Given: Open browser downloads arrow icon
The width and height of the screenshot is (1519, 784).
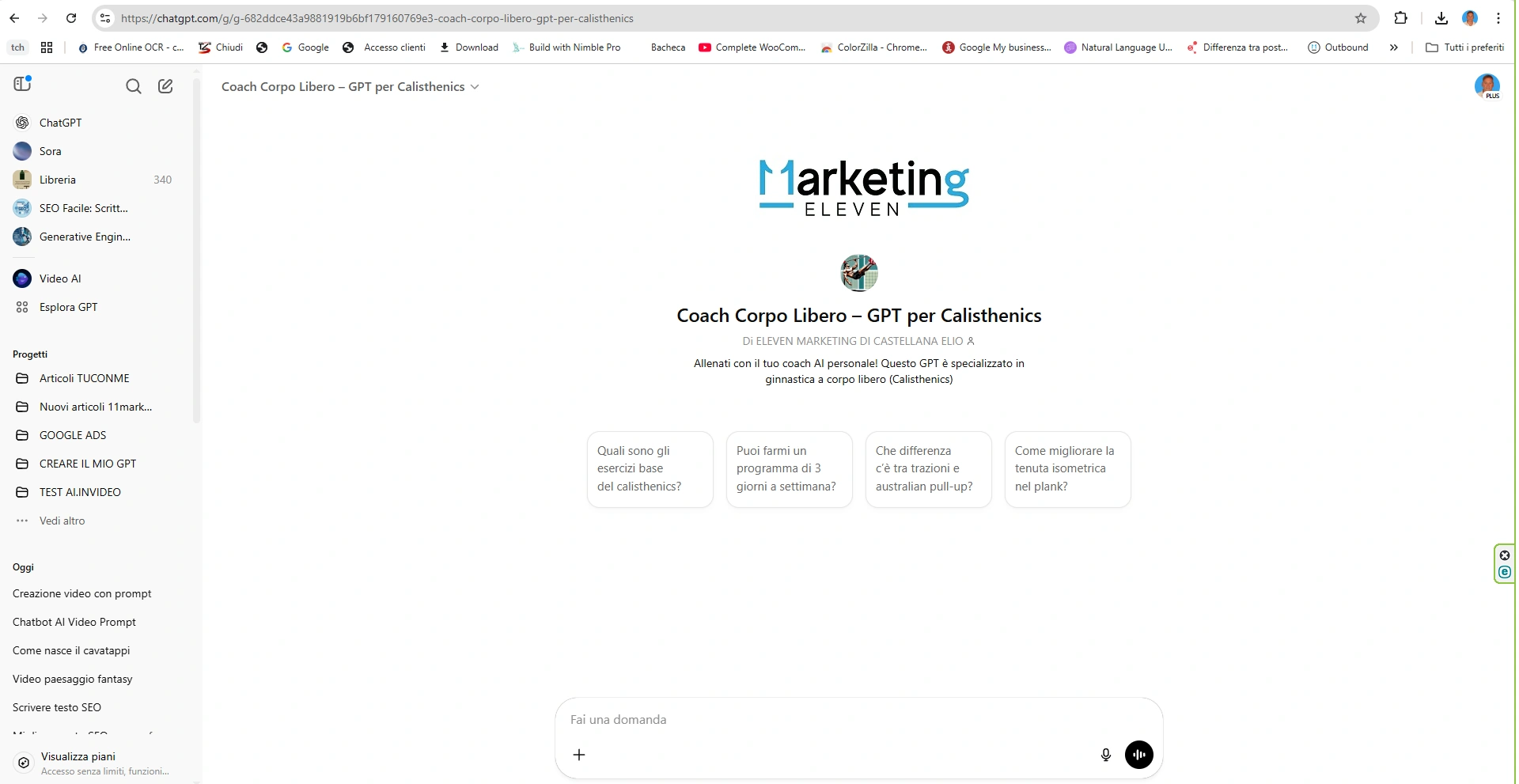Looking at the screenshot, I should click(x=1441, y=18).
